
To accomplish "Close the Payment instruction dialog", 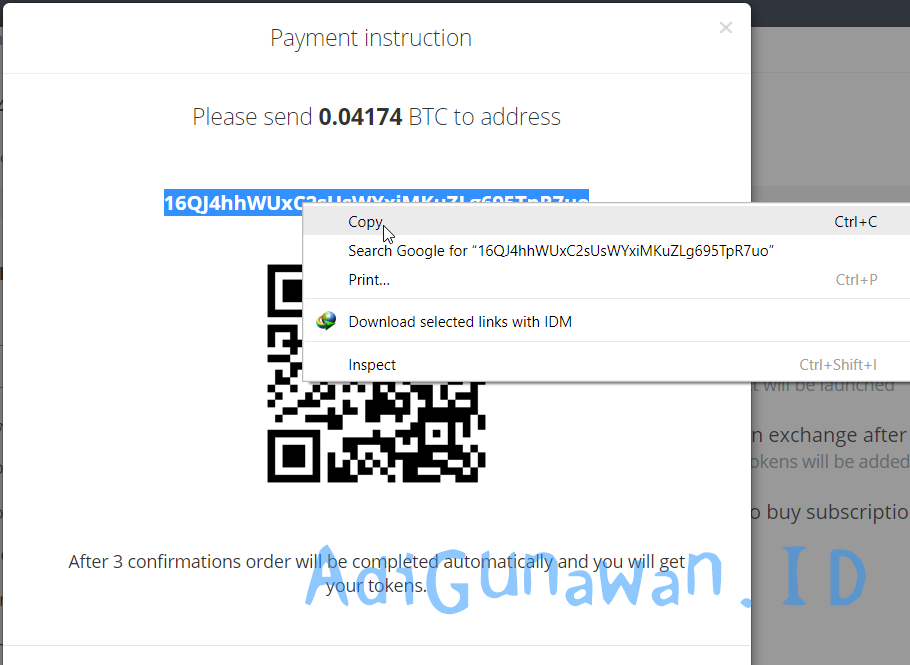I will [725, 27].
